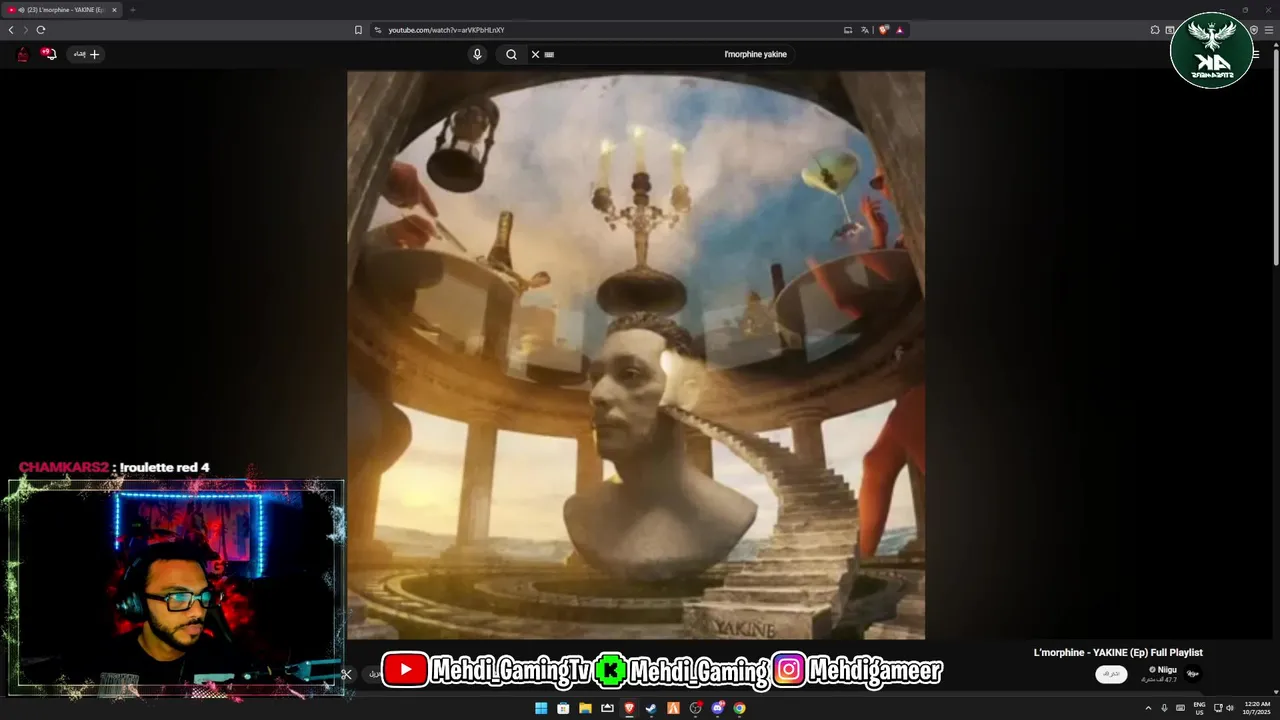Open volume control in system tray
Viewport: 1280px width, 720px height.
1230,708
